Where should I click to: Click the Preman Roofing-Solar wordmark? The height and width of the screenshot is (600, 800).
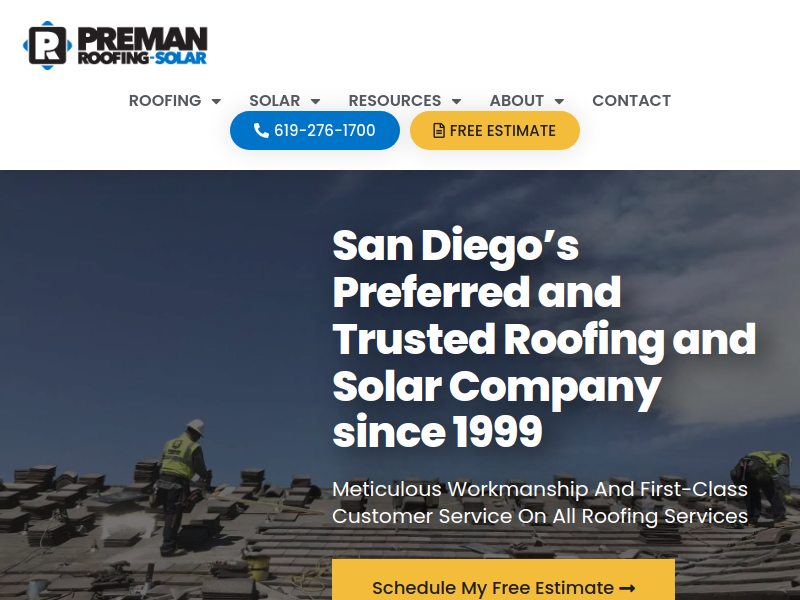(x=142, y=46)
